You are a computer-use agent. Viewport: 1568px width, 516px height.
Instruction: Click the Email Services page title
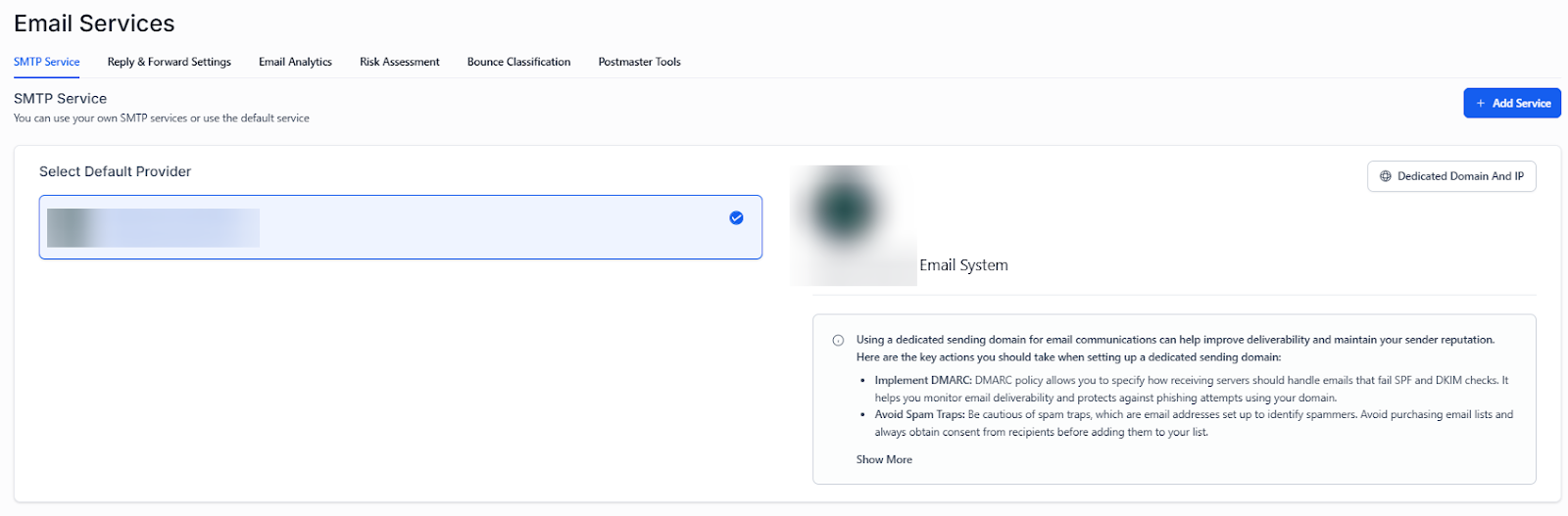[x=94, y=23]
